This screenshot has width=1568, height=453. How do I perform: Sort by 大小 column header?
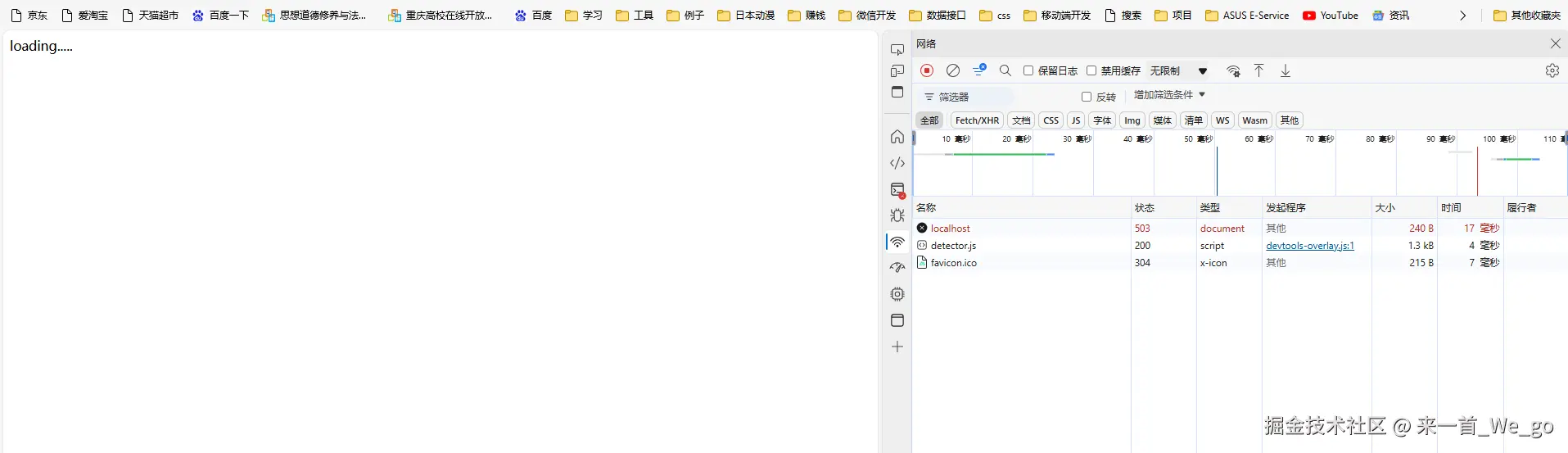click(1405, 208)
